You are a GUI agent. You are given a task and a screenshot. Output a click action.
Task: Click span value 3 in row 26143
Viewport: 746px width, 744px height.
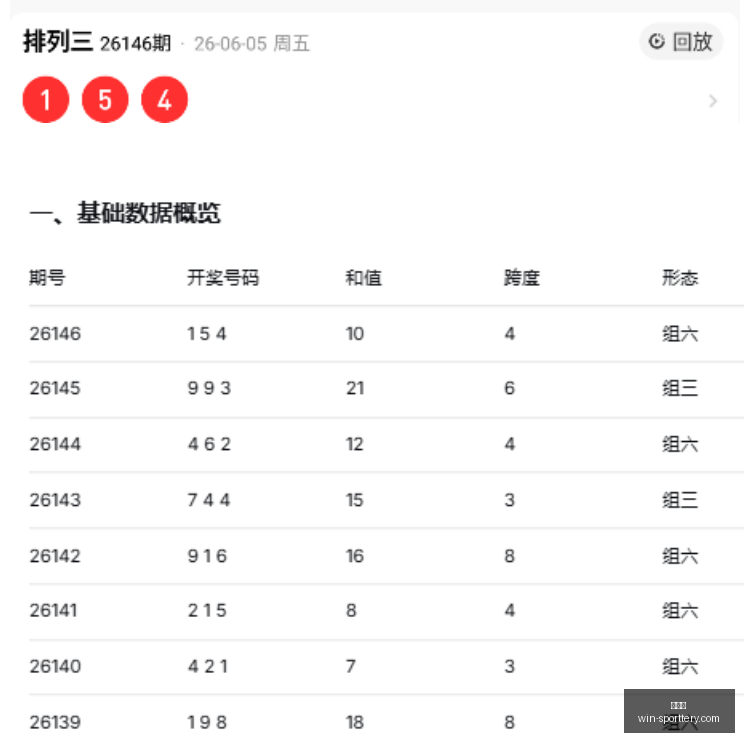click(510, 500)
